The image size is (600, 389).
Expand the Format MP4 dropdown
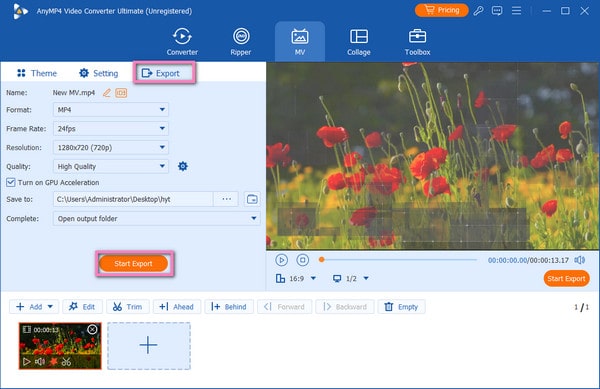coord(111,110)
